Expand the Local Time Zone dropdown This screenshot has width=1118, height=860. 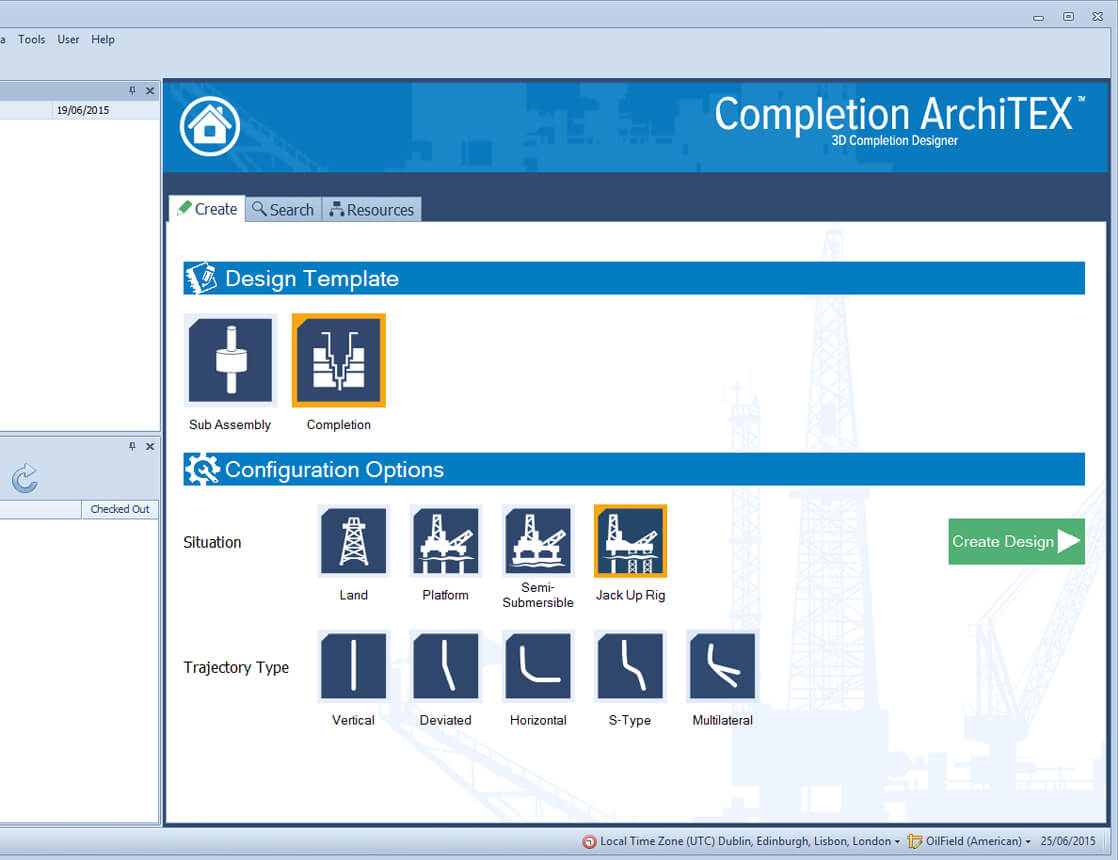(746, 841)
